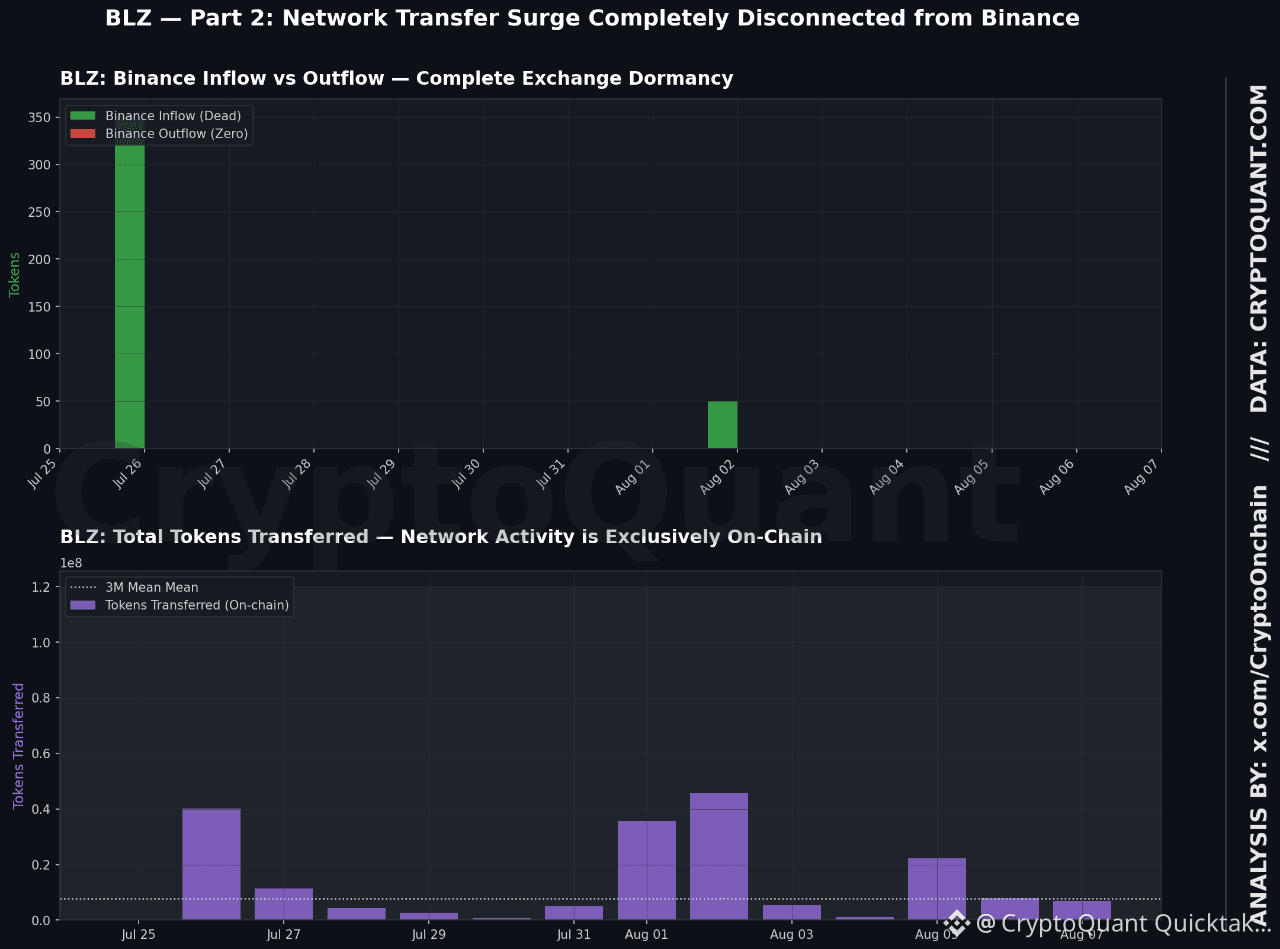Click the '0.8' tick on the transfers y-axis
The height and width of the screenshot is (949, 1280).
[x=41, y=698]
